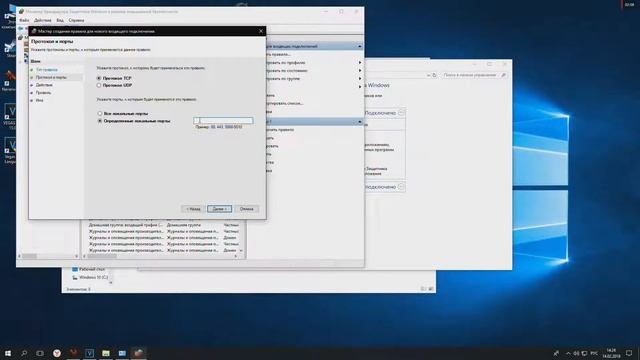The image size is (640, 360).
Task: Select the UDP protocol radio button
Action: click(x=99, y=85)
